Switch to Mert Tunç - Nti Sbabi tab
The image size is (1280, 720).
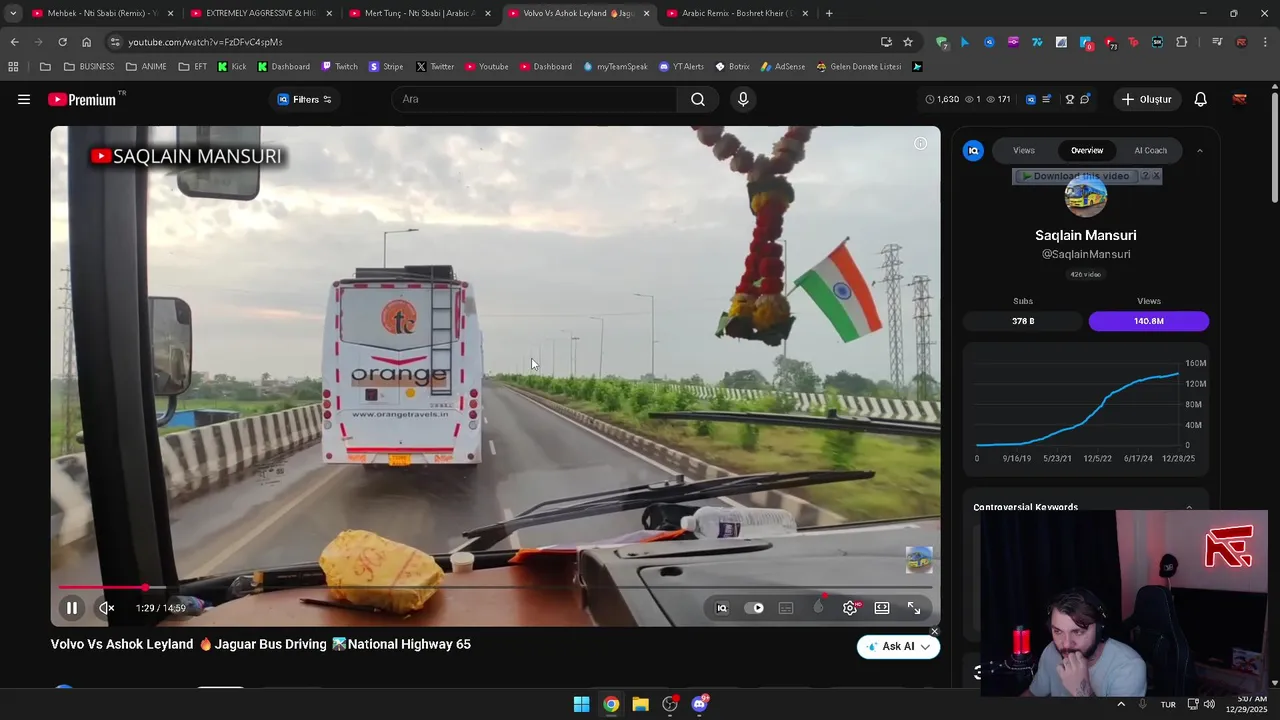tap(419, 13)
